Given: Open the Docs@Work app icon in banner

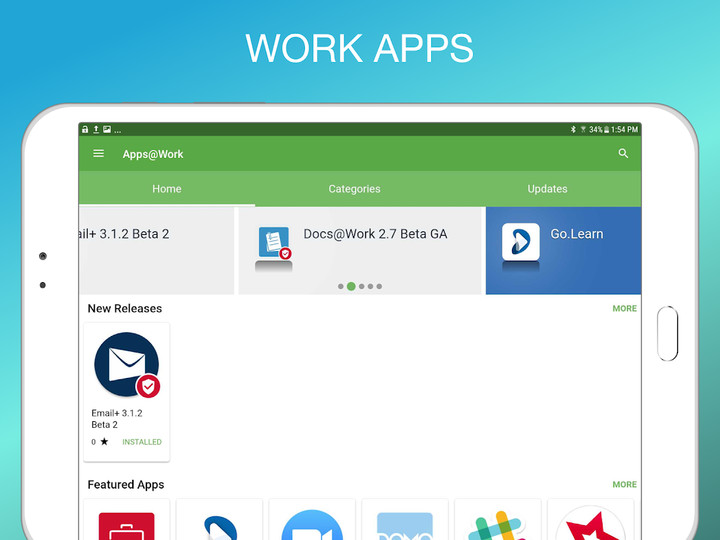Looking at the screenshot, I should (x=274, y=242).
